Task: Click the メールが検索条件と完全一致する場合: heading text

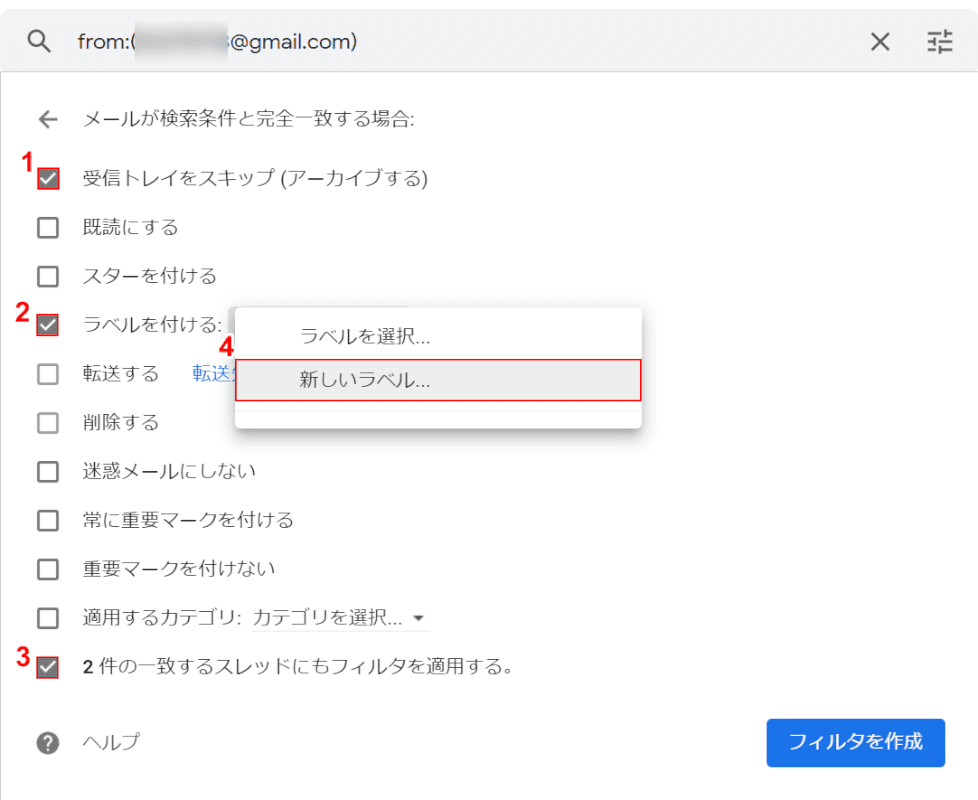Action: pos(249,118)
